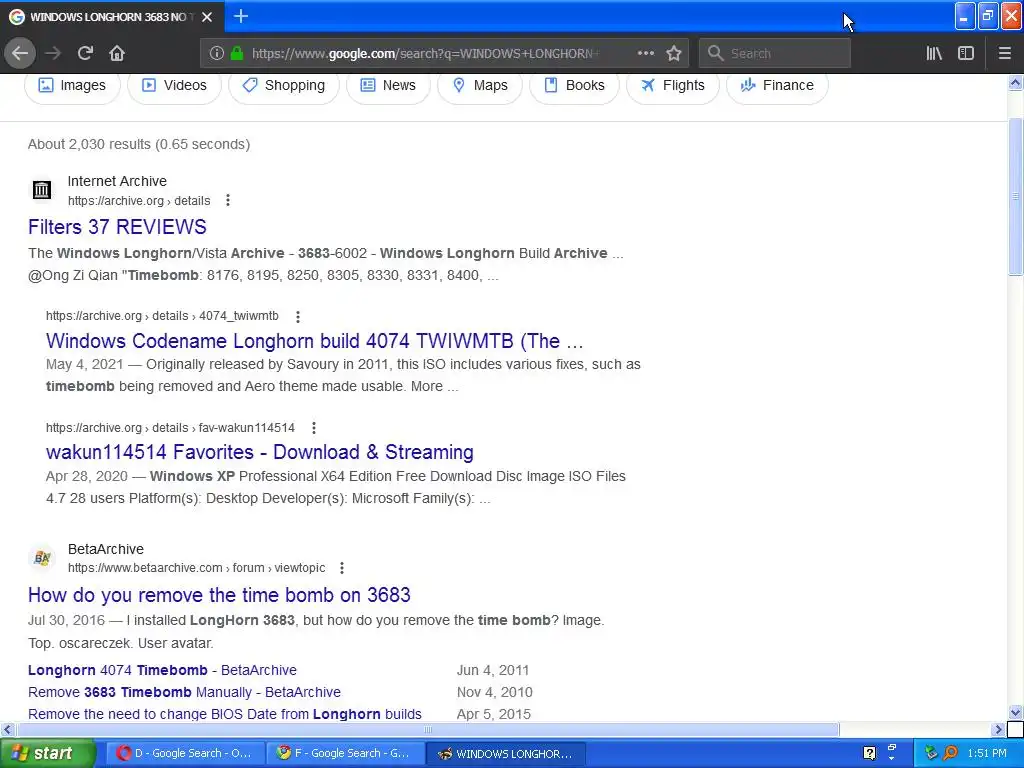
Task: Reload the page with refresh icon
Action: [x=85, y=53]
